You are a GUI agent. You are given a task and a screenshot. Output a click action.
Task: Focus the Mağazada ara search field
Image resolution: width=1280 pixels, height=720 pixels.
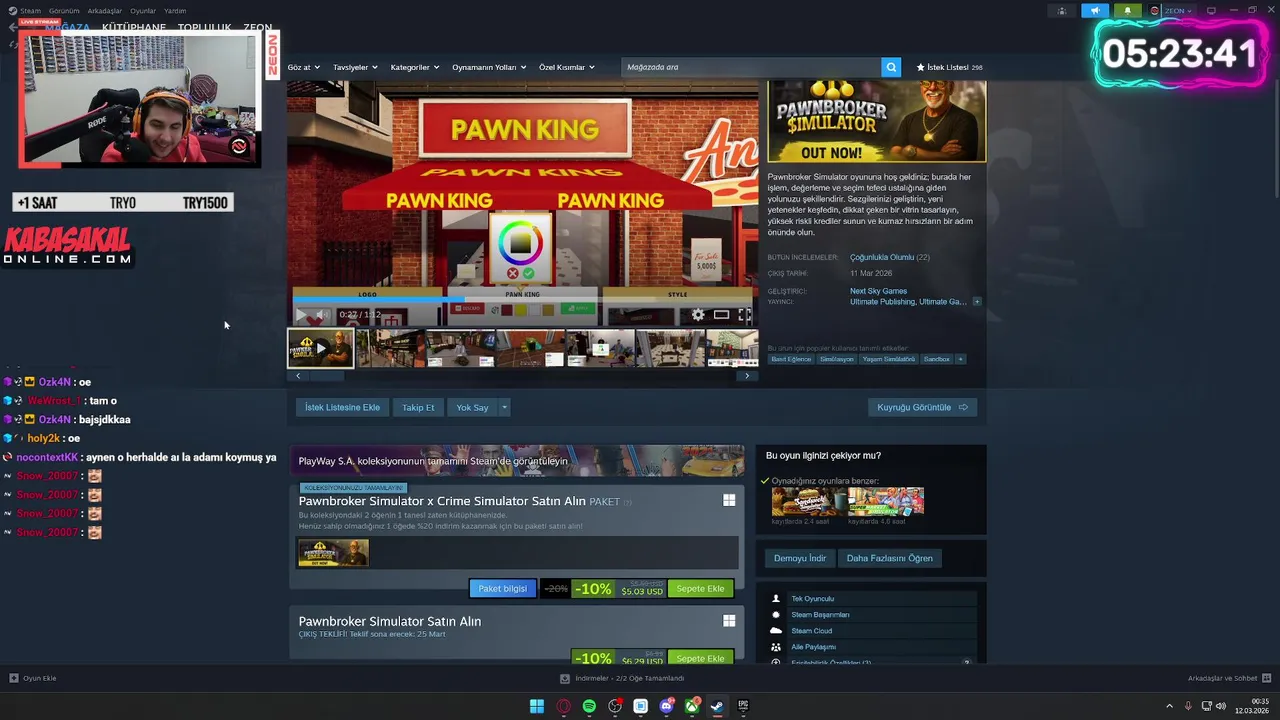coord(751,67)
